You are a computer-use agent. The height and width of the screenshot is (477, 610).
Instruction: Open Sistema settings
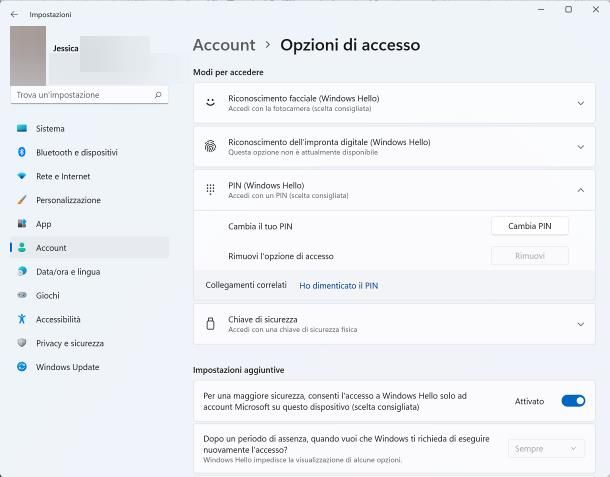[x=90, y=128]
